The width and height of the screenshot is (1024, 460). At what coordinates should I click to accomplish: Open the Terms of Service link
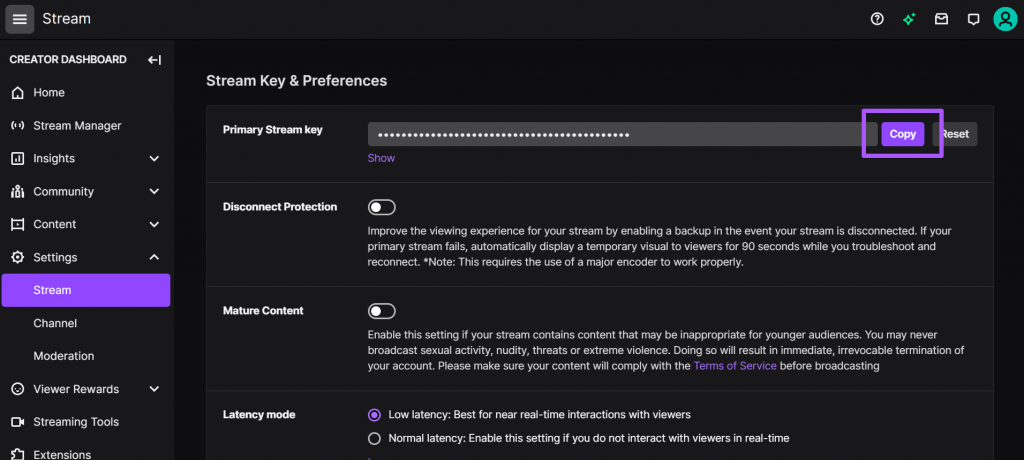(x=735, y=366)
